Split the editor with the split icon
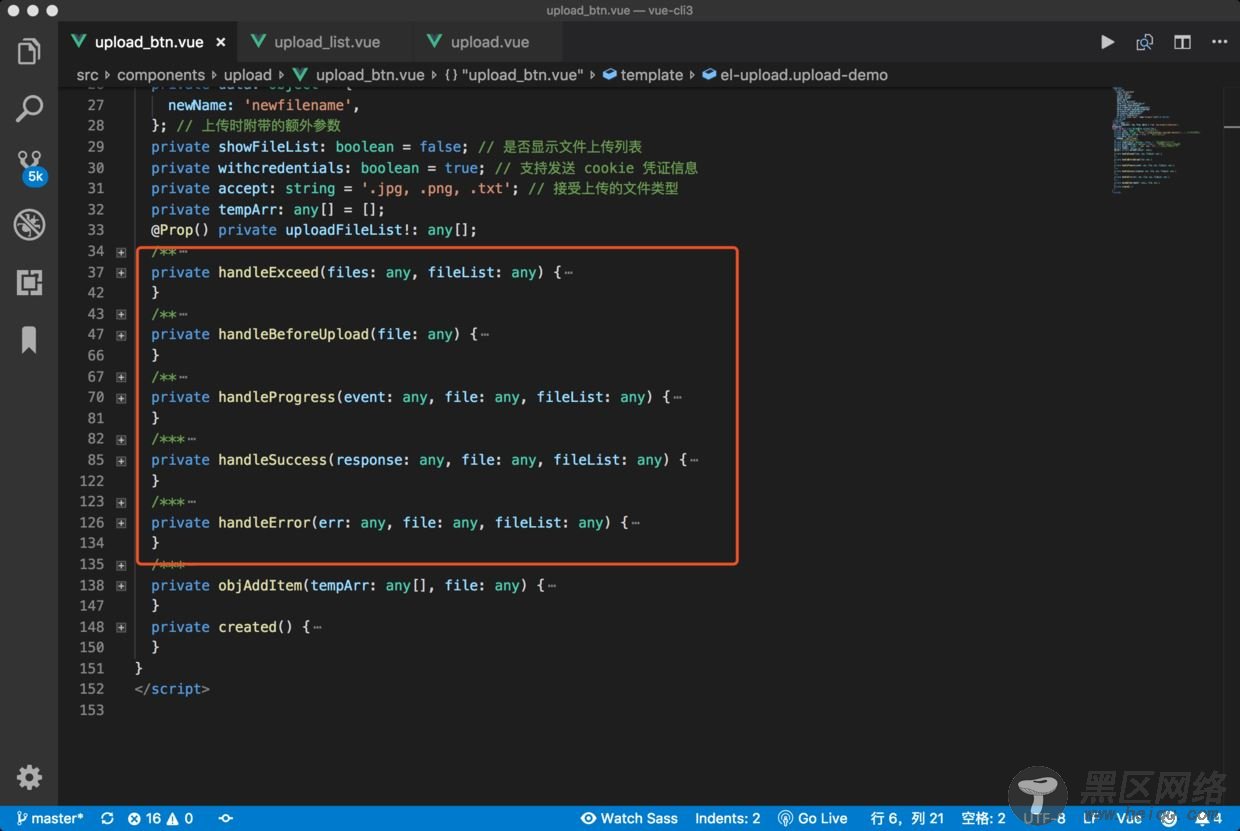1240x831 pixels. tap(1182, 42)
